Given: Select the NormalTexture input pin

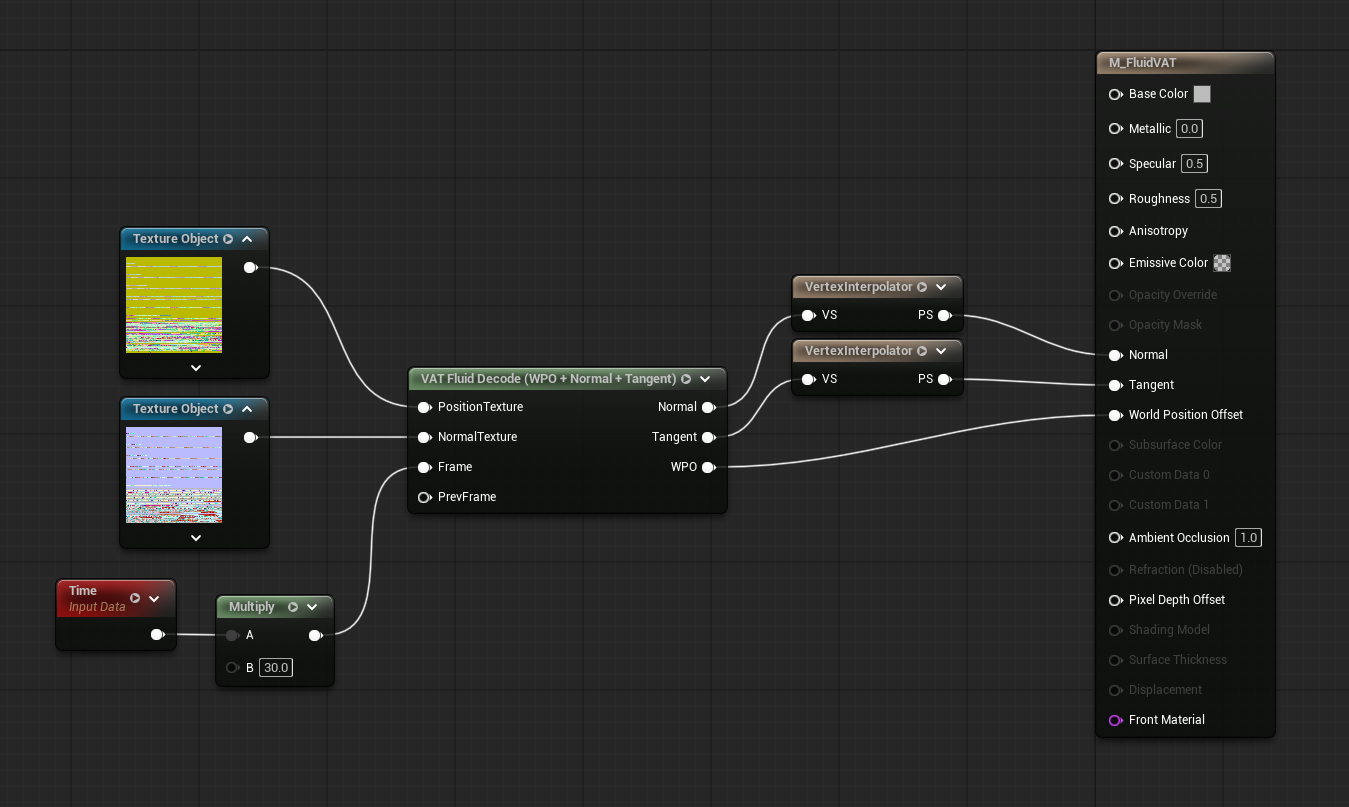Looking at the screenshot, I should click(x=424, y=437).
